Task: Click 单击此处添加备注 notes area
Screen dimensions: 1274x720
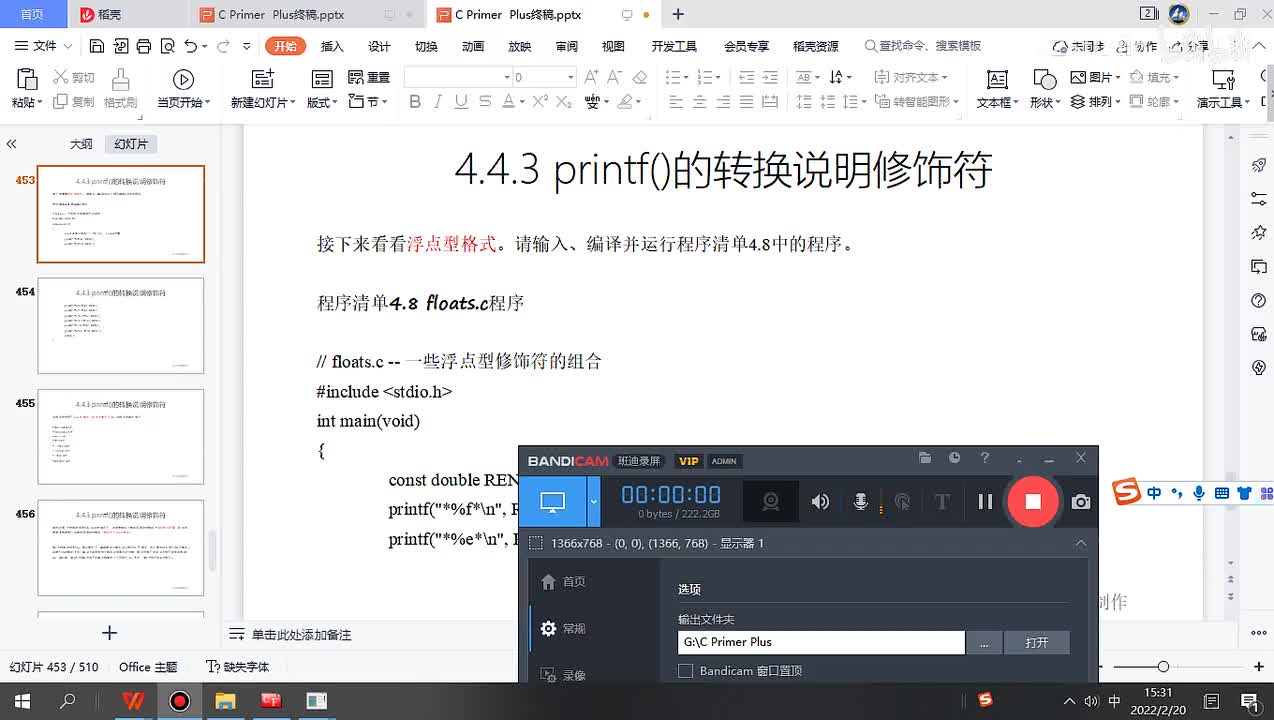Action: [x=300, y=635]
